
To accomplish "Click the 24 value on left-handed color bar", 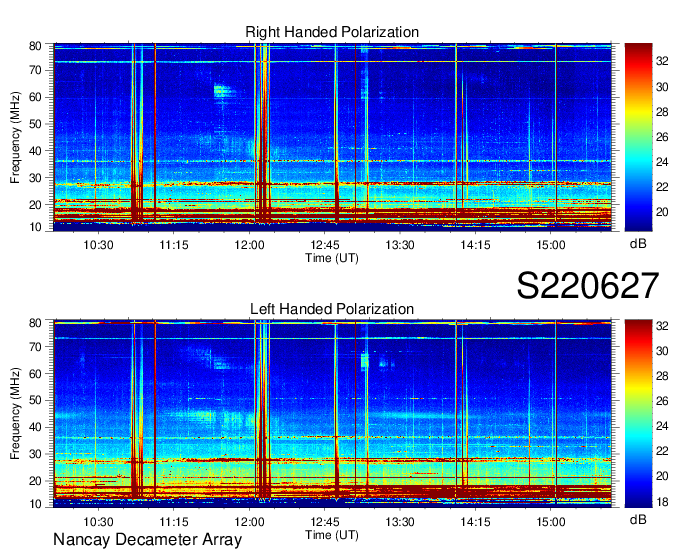I will [662, 427].
